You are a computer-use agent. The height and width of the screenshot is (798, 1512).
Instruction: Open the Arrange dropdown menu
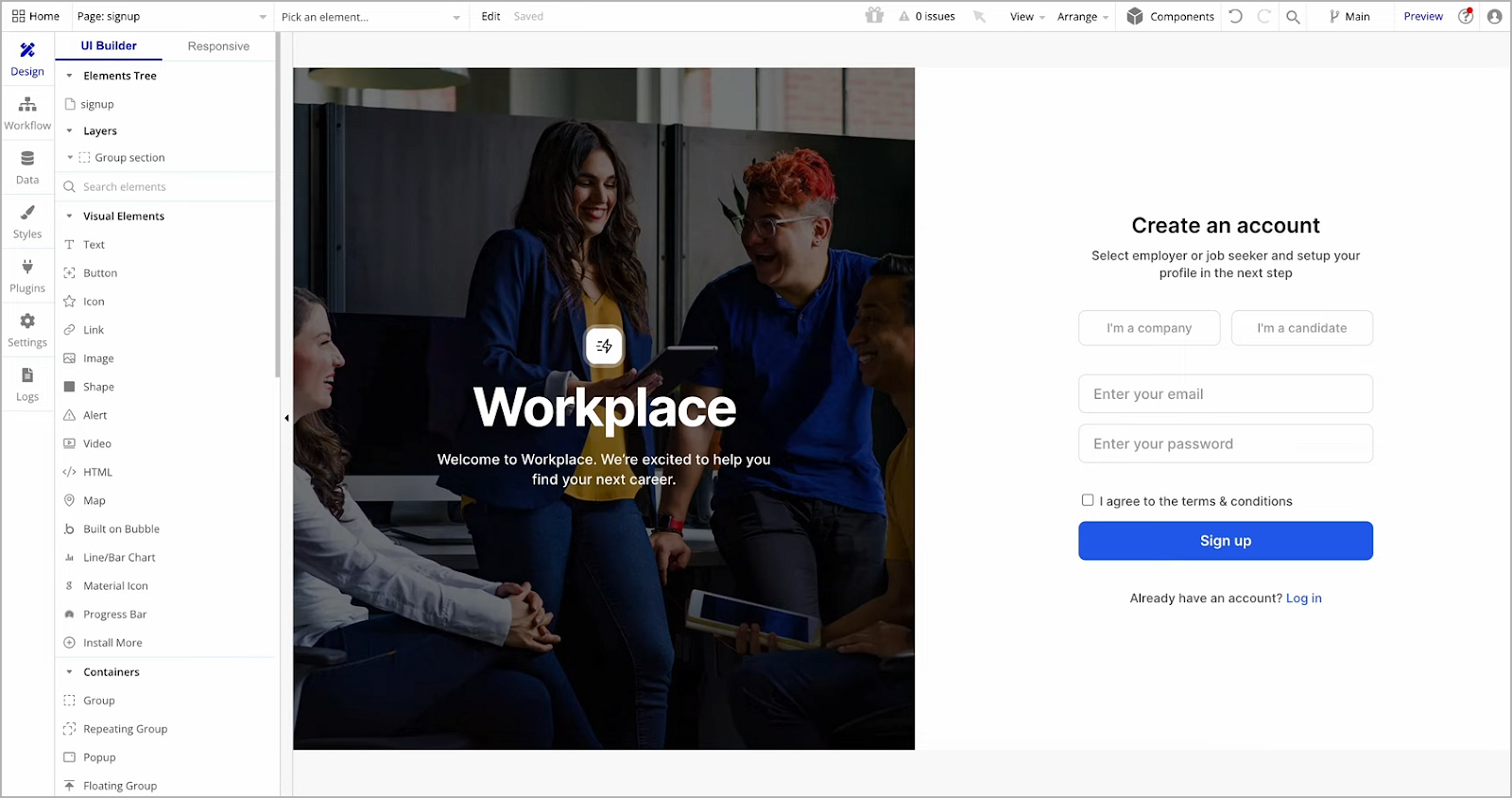[1083, 16]
